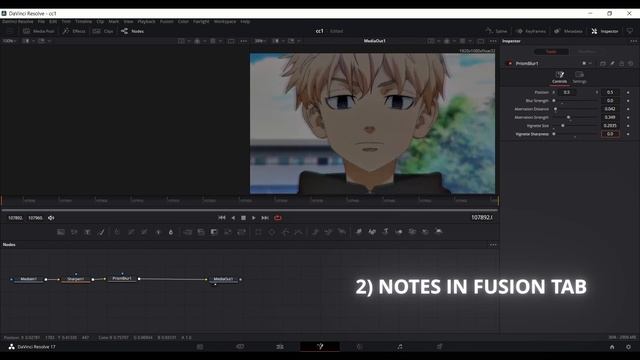
Task: Switch to the Color page icon
Action: pyautogui.click(x=360, y=347)
